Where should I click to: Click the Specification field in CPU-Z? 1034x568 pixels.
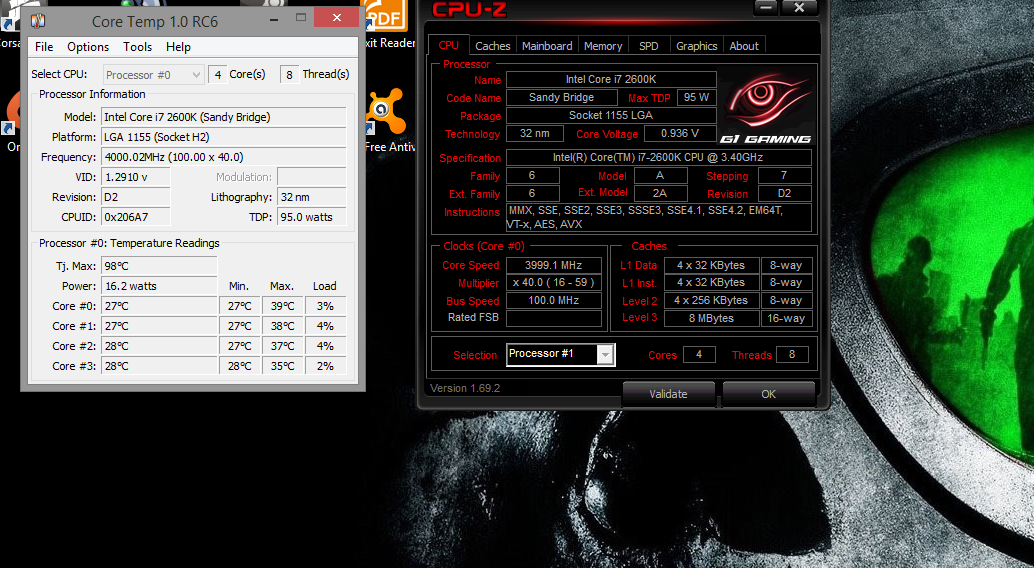[x=658, y=157]
